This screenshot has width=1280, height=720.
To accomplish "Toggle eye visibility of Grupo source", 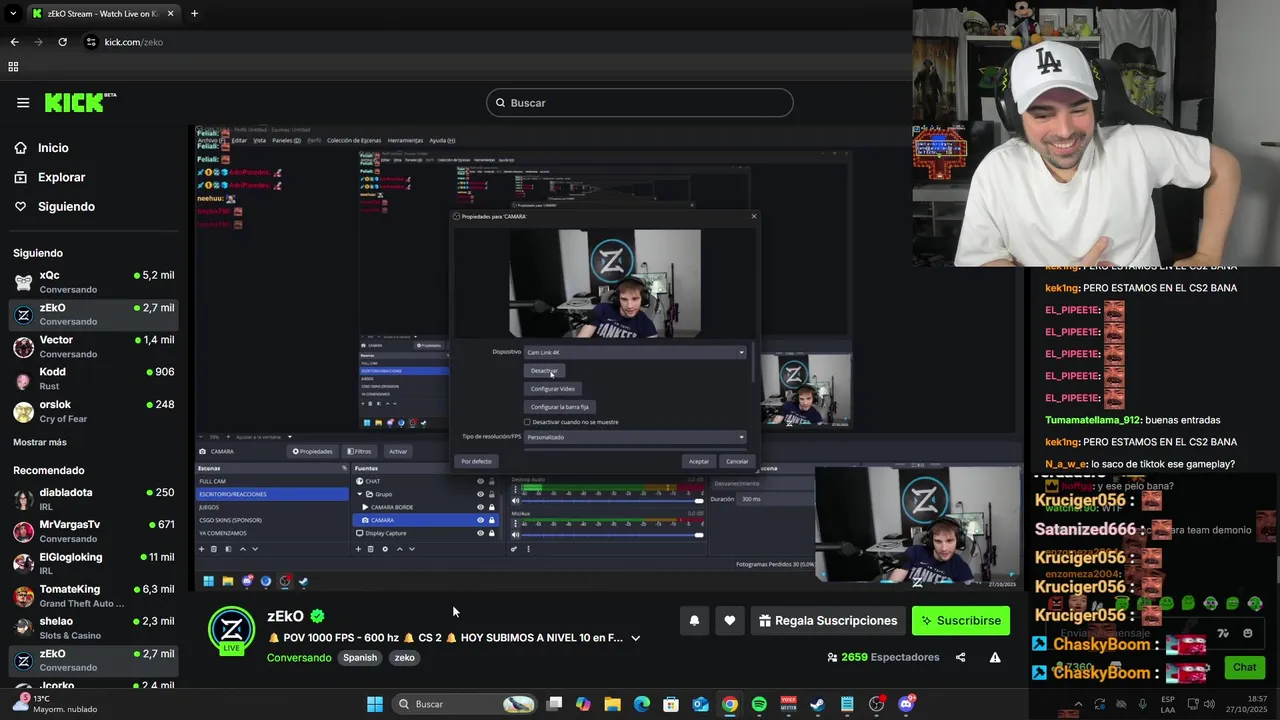I will click(480, 494).
